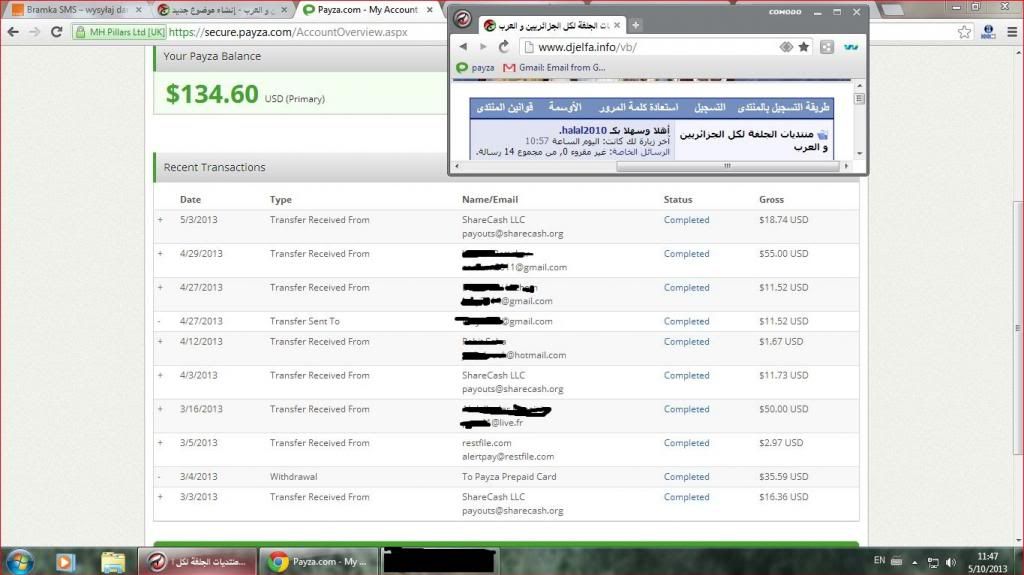This screenshot has width=1024, height=575.
Task: Click the Date column header
Action: tap(191, 200)
